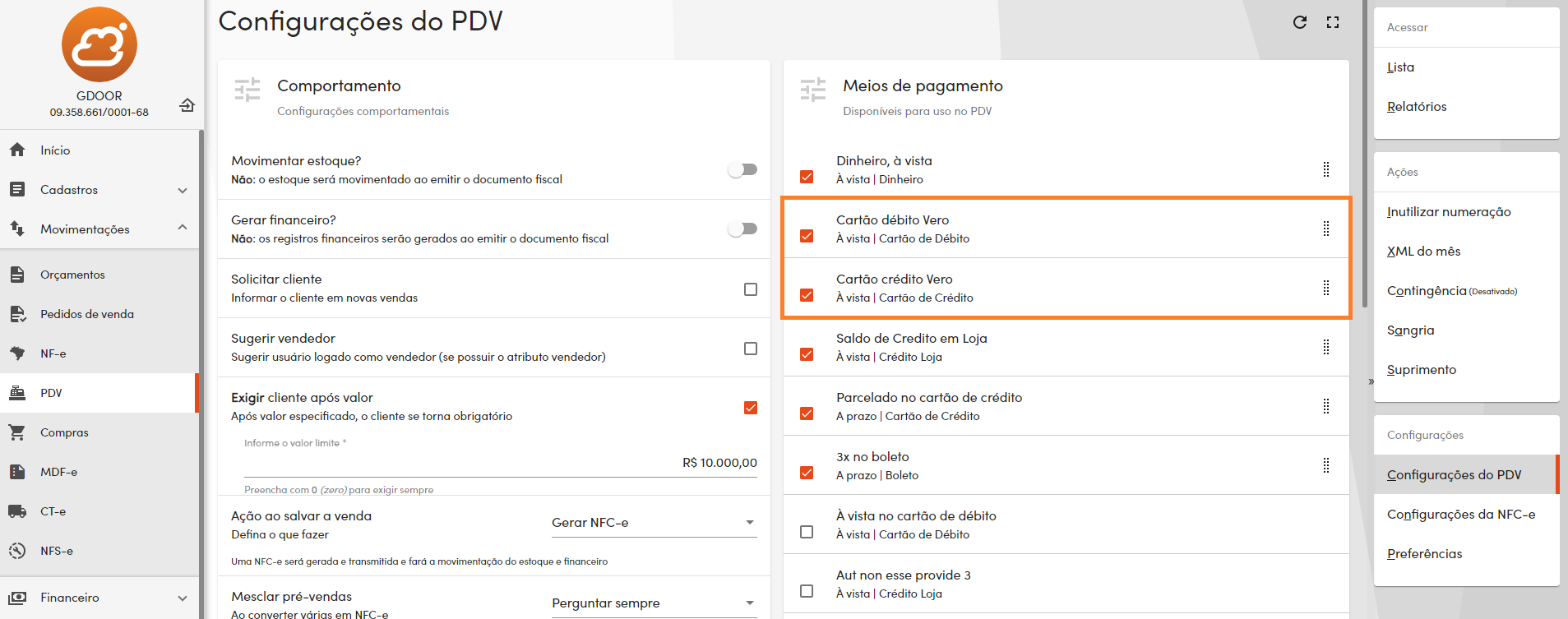1568x619 pixels.
Task: Uncheck Exigir cliente após valor
Action: click(x=751, y=408)
